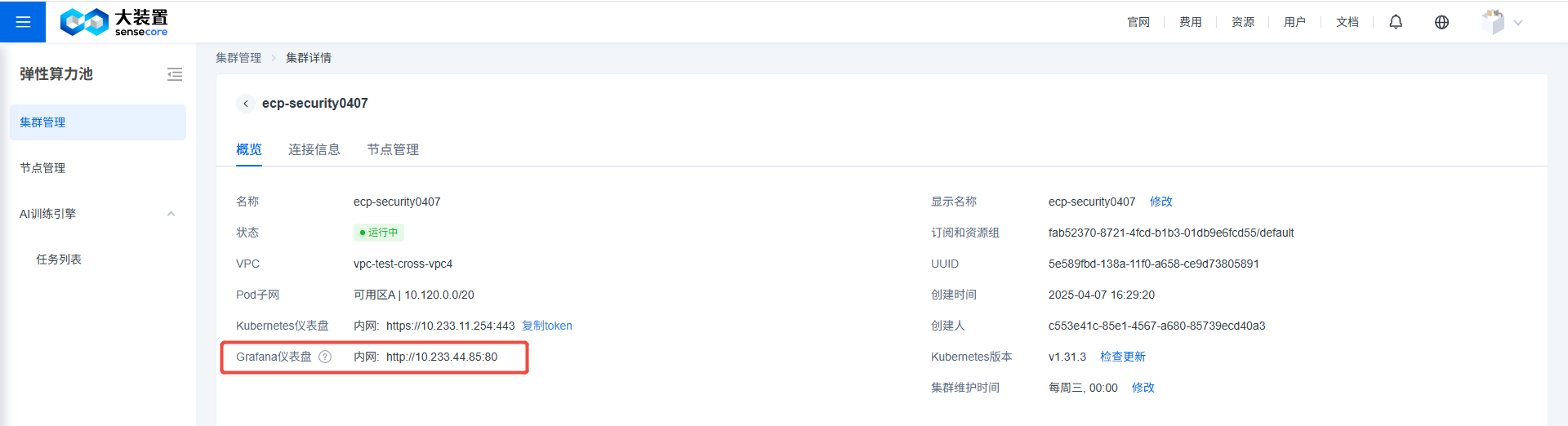Click the user avatar picture
The height and width of the screenshot is (426, 1568).
1493,22
